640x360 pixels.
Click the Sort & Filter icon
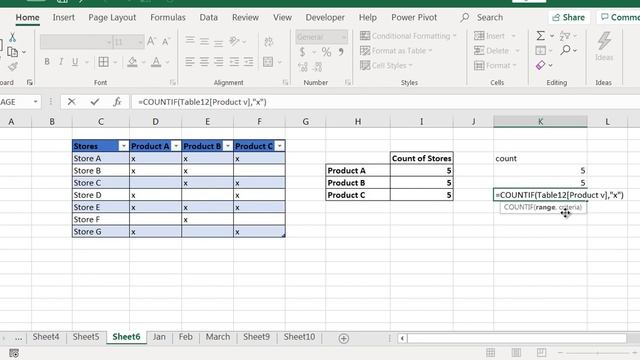pyautogui.click(x=565, y=36)
